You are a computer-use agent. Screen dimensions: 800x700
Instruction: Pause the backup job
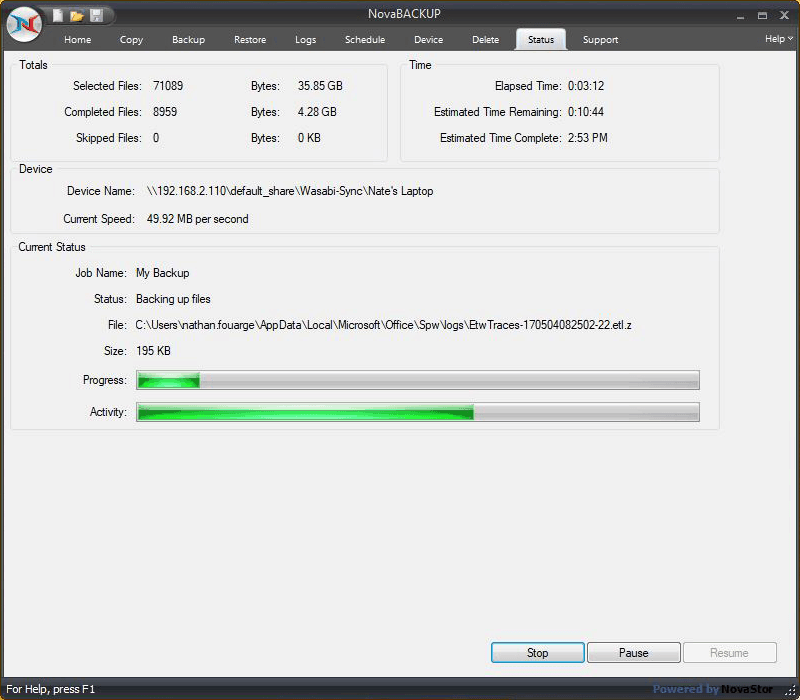pos(634,653)
